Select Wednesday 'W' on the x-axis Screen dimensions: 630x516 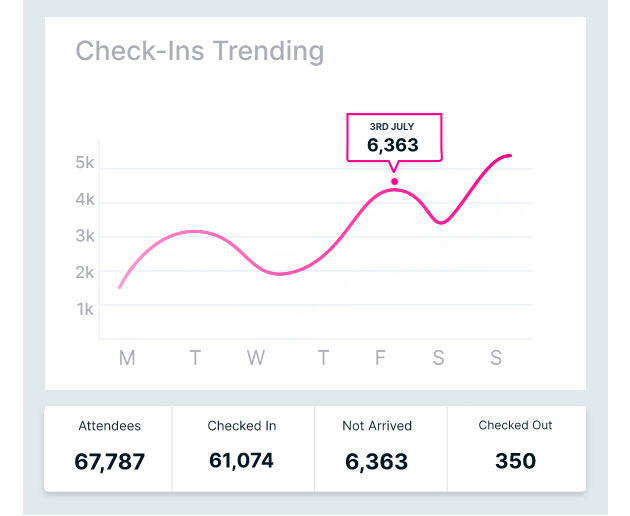click(x=256, y=358)
